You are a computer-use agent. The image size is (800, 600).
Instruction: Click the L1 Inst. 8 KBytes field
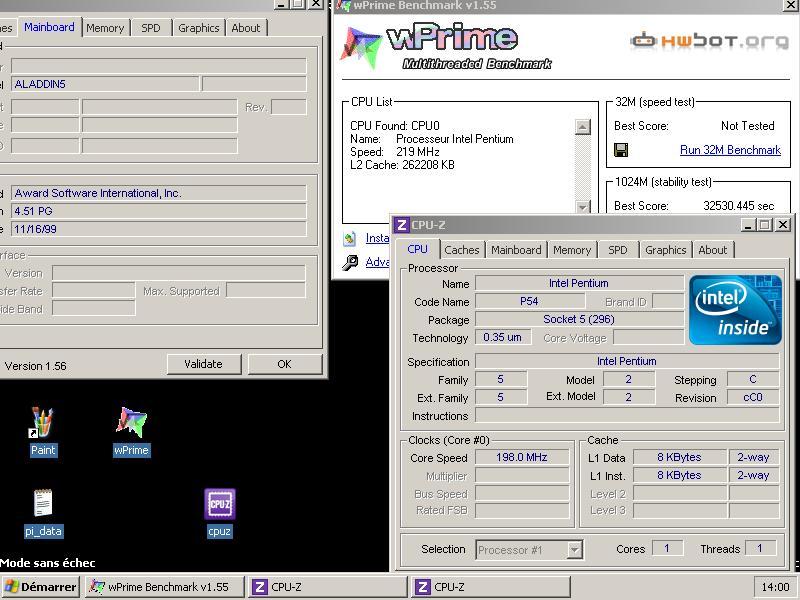pos(679,475)
